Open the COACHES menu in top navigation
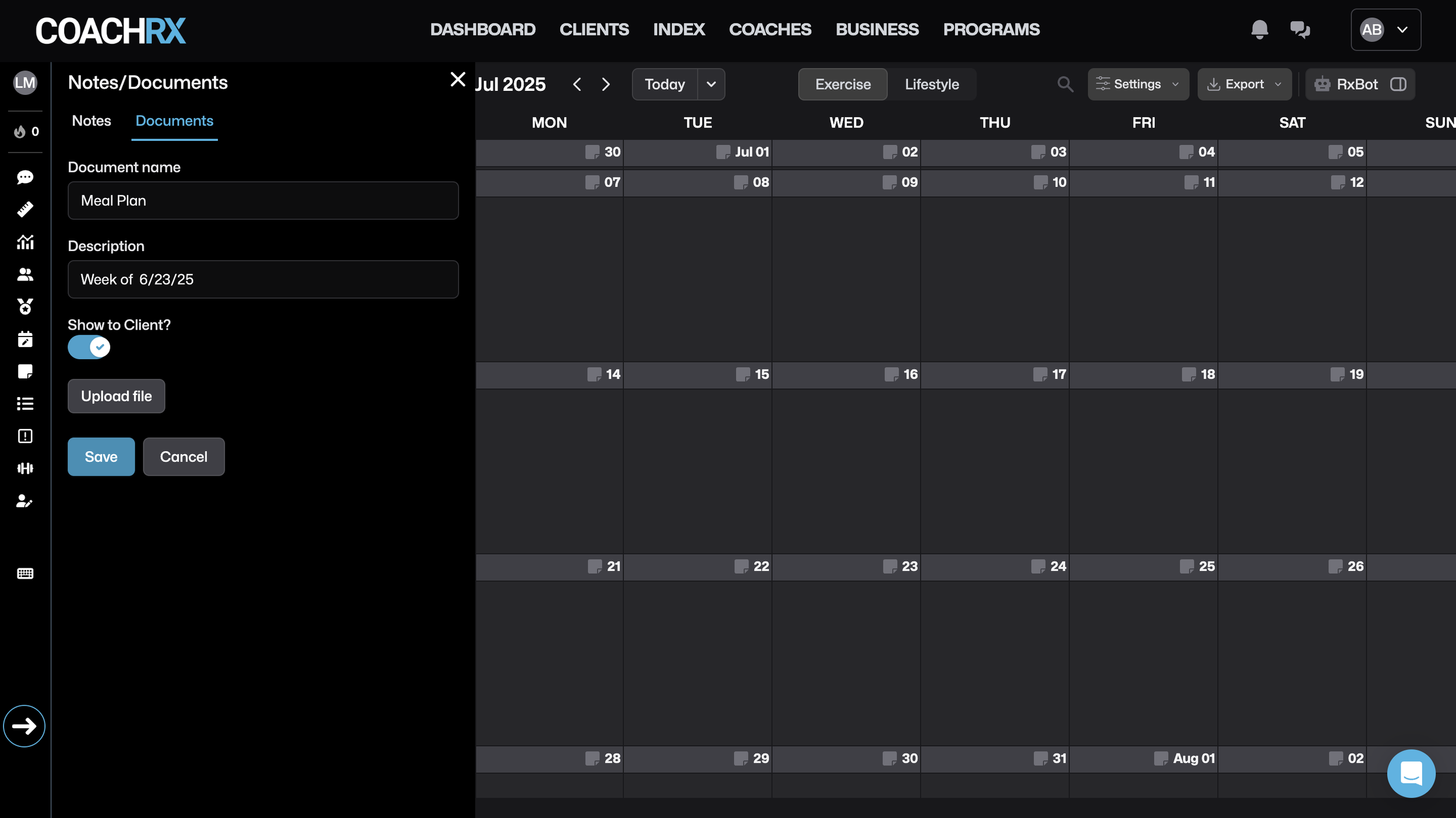Screen dimensions: 1456x818 tap(770, 29)
